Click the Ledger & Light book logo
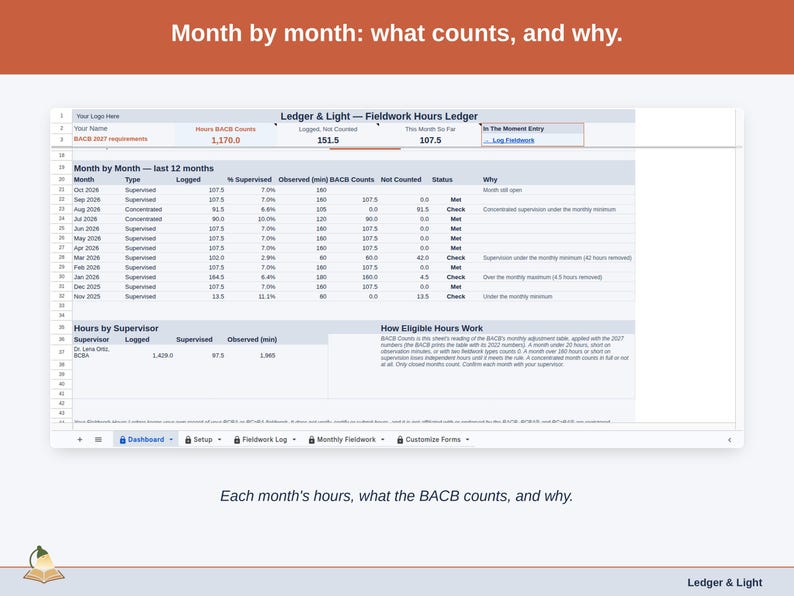Screen dimensions: 794x596 click(x=44, y=565)
